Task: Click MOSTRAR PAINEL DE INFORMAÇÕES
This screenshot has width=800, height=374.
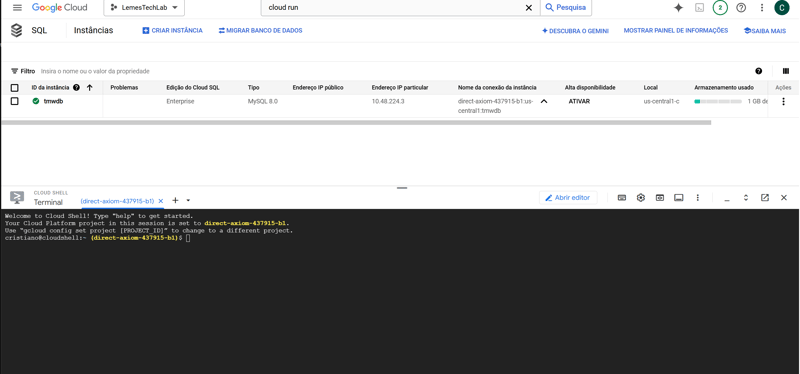Action: click(676, 31)
